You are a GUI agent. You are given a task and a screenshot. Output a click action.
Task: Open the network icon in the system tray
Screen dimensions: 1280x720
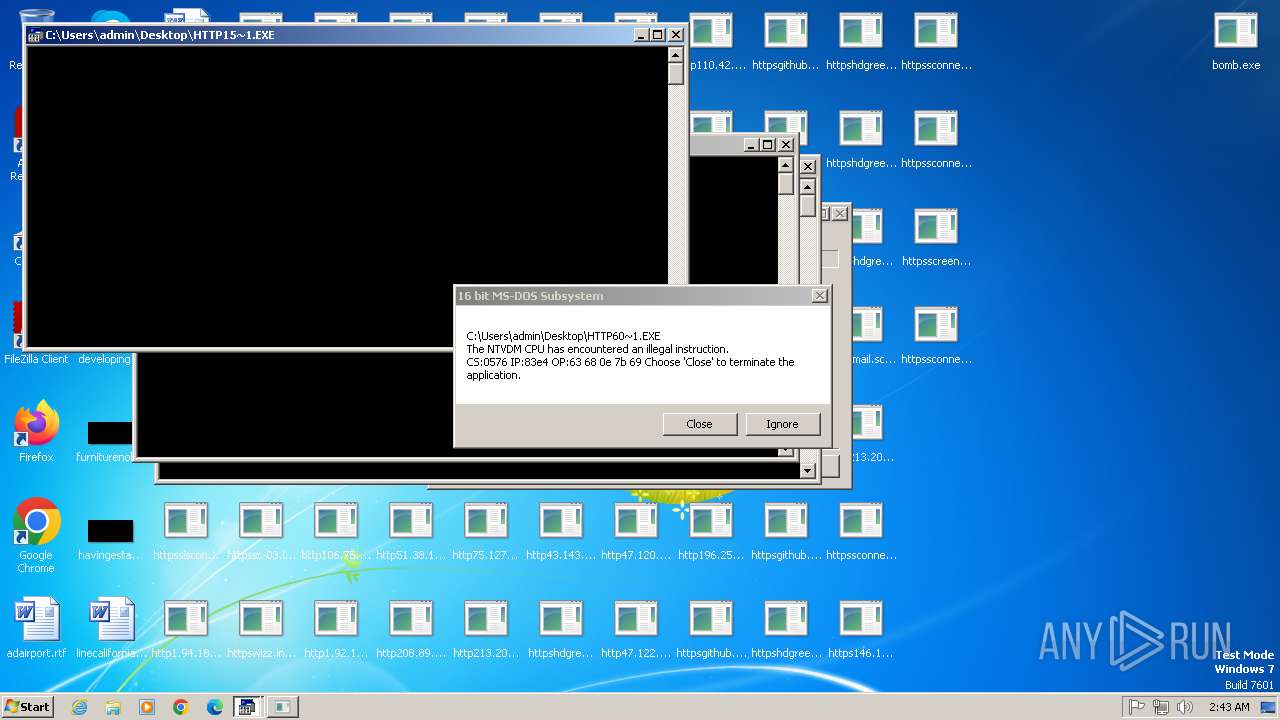click(1161, 707)
